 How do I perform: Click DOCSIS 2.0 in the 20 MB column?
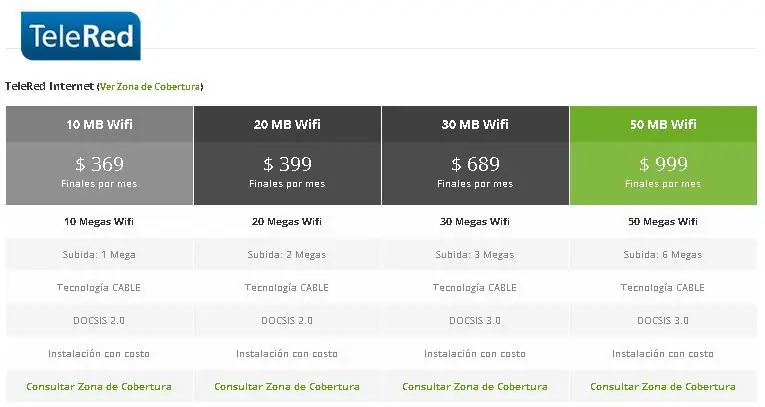pos(287,321)
